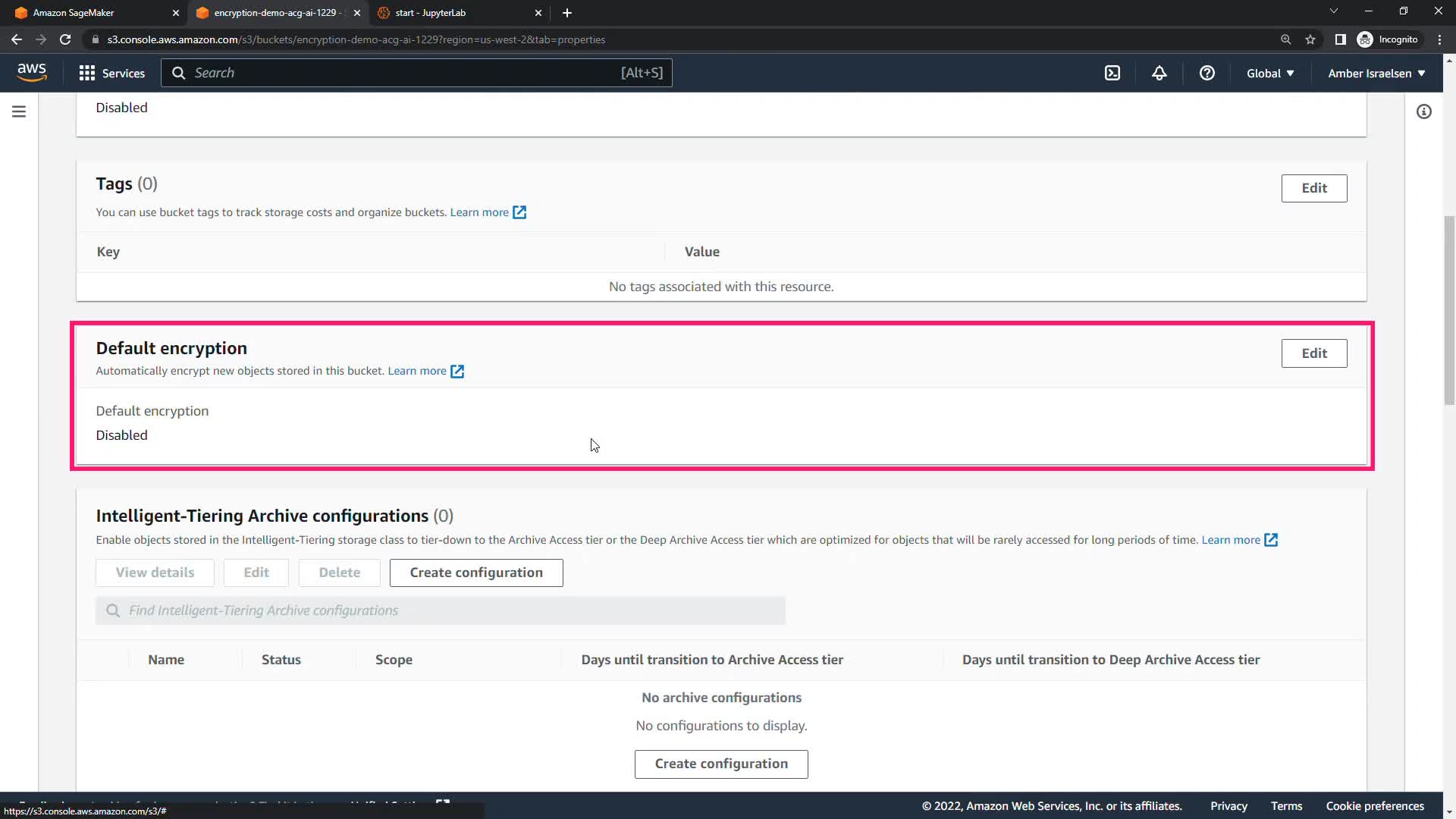Bookmark this page with the star icon
The image size is (1456, 819).
[x=1310, y=39]
